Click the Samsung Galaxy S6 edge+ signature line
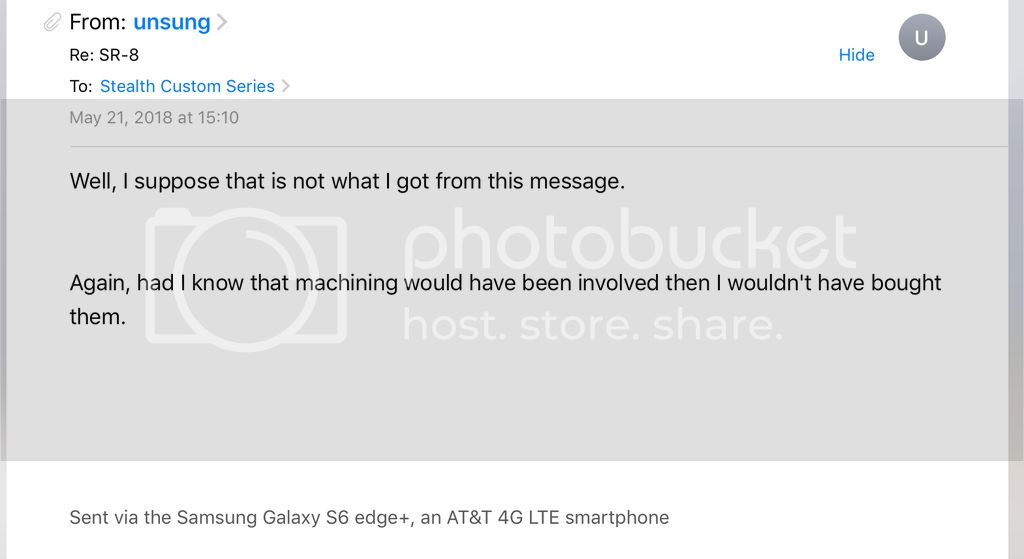The width and height of the screenshot is (1024, 559). (369, 517)
